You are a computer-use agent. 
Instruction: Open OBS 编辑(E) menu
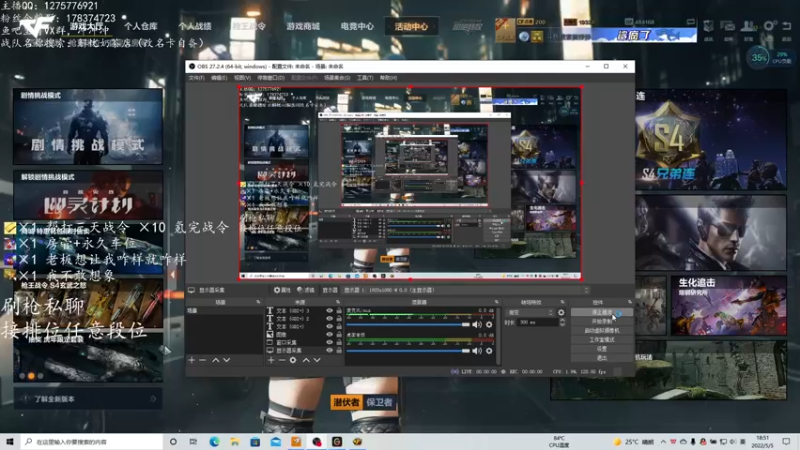click(219, 78)
